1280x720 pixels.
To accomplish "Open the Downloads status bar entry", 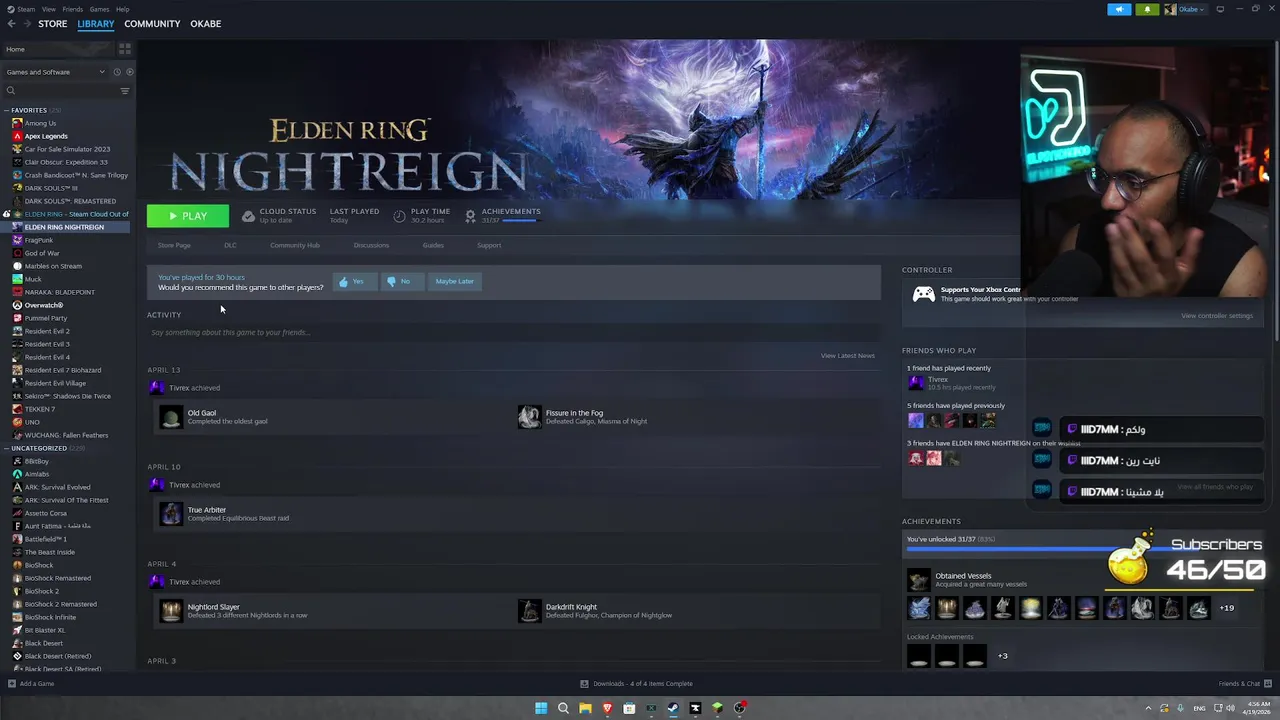I will [637, 684].
